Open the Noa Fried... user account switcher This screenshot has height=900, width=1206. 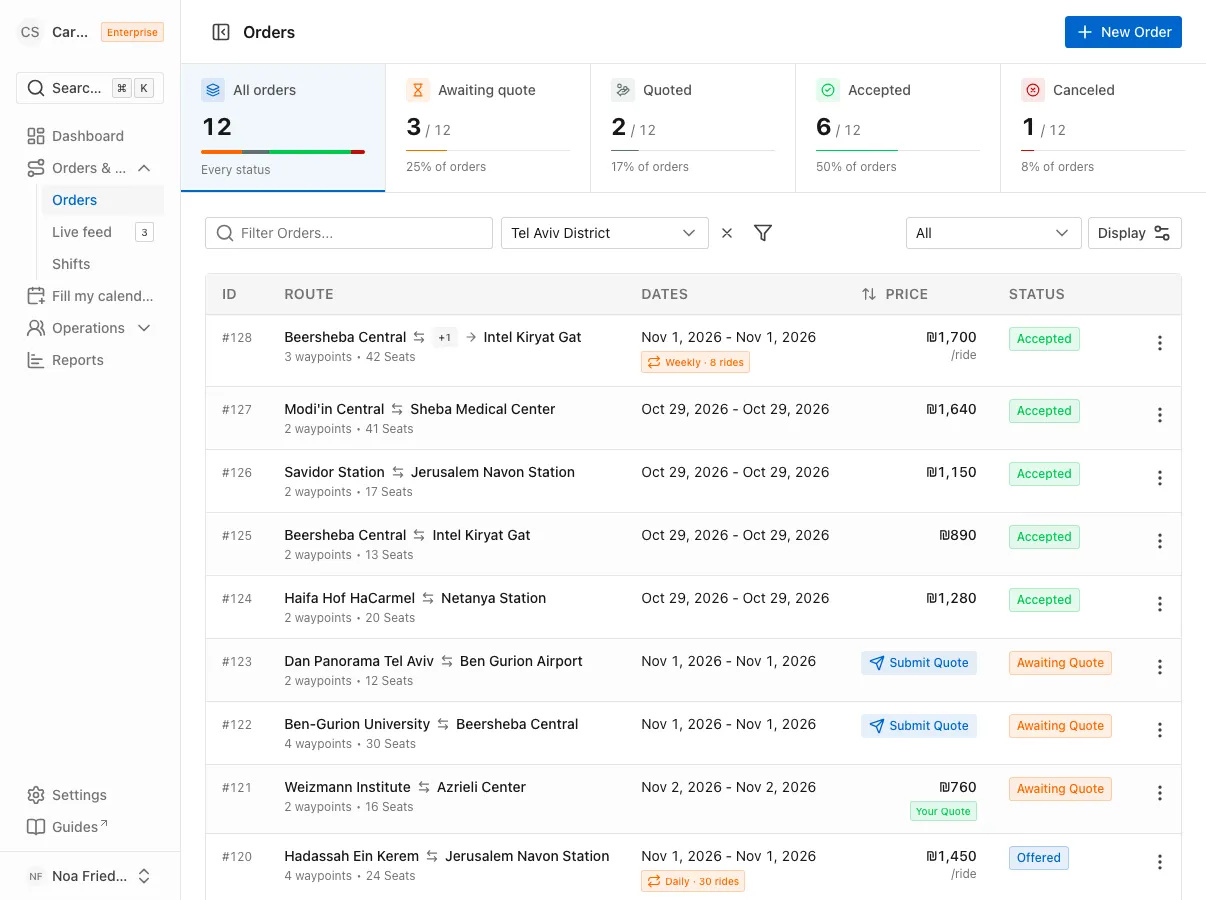(90, 876)
